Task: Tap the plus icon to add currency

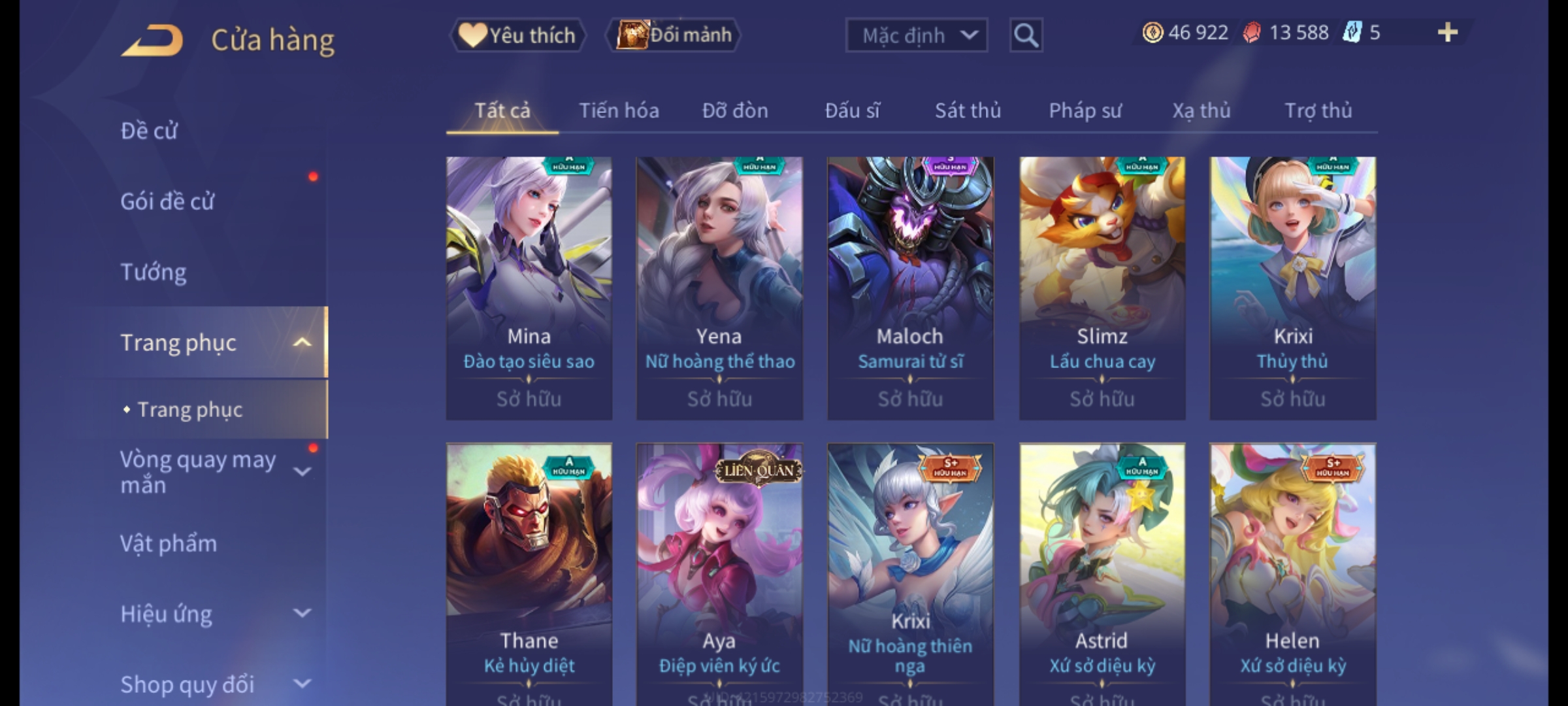Action: [x=1448, y=33]
